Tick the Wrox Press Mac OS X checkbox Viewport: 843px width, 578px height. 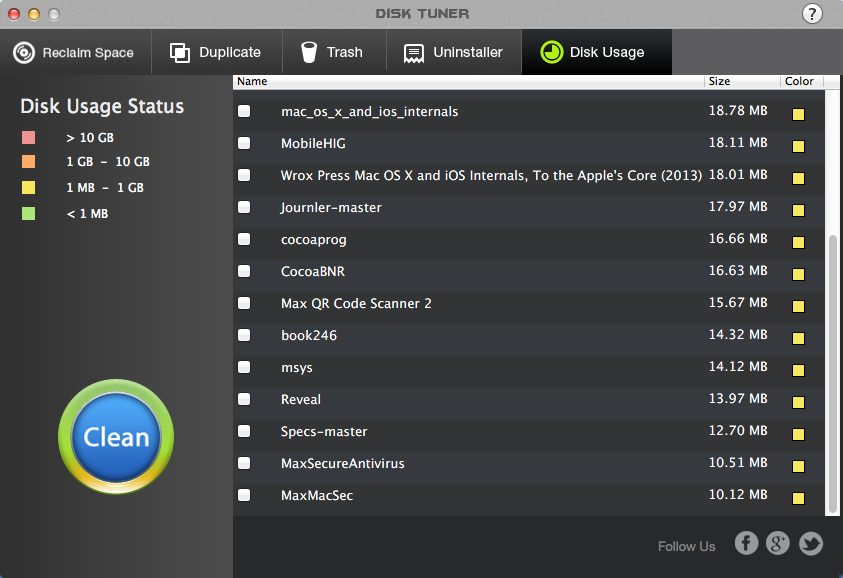tap(244, 175)
